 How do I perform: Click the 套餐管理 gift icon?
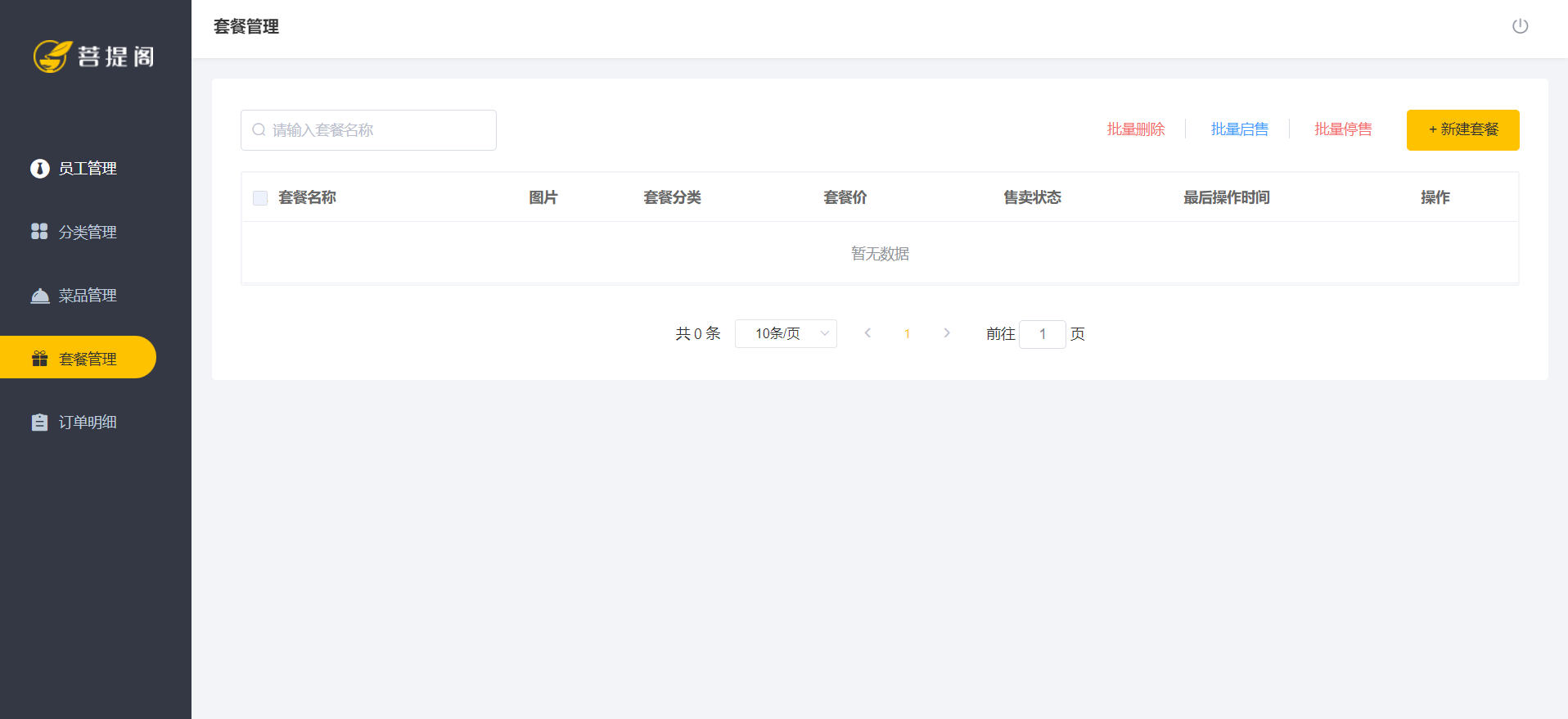click(39, 359)
